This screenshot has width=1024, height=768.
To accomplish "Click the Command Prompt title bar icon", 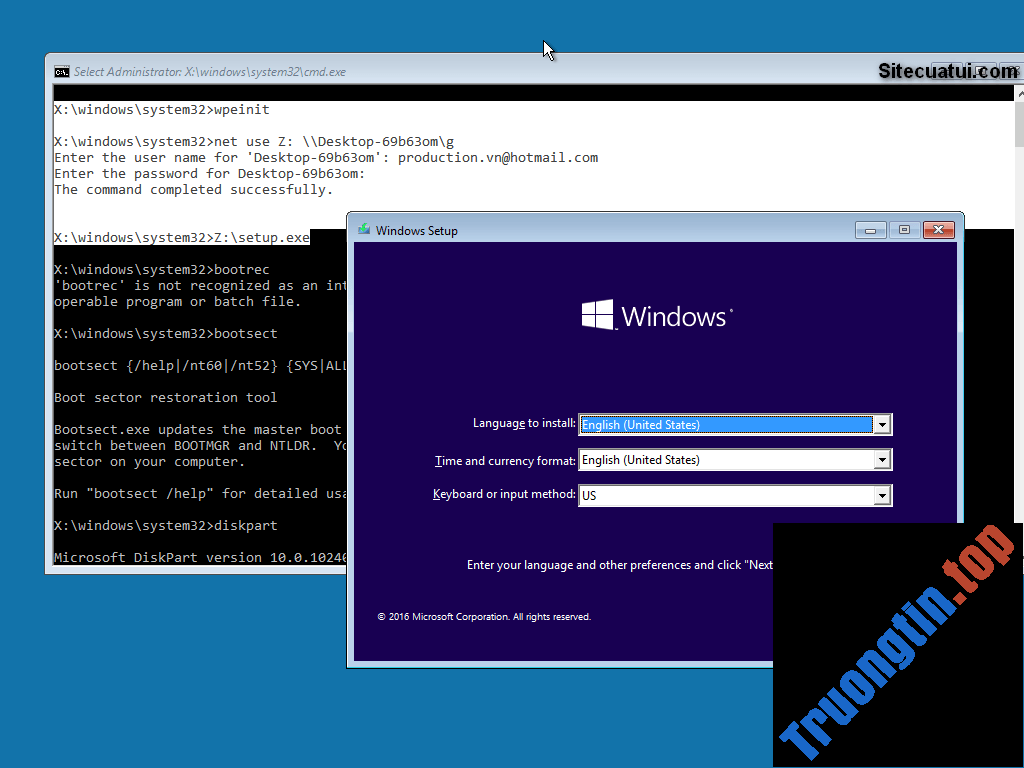I will click(62, 71).
